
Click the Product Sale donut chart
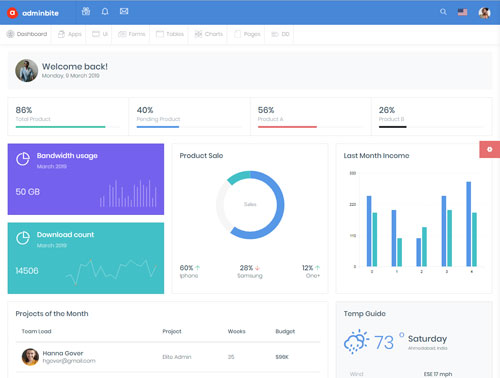click(x=250, y=205)
